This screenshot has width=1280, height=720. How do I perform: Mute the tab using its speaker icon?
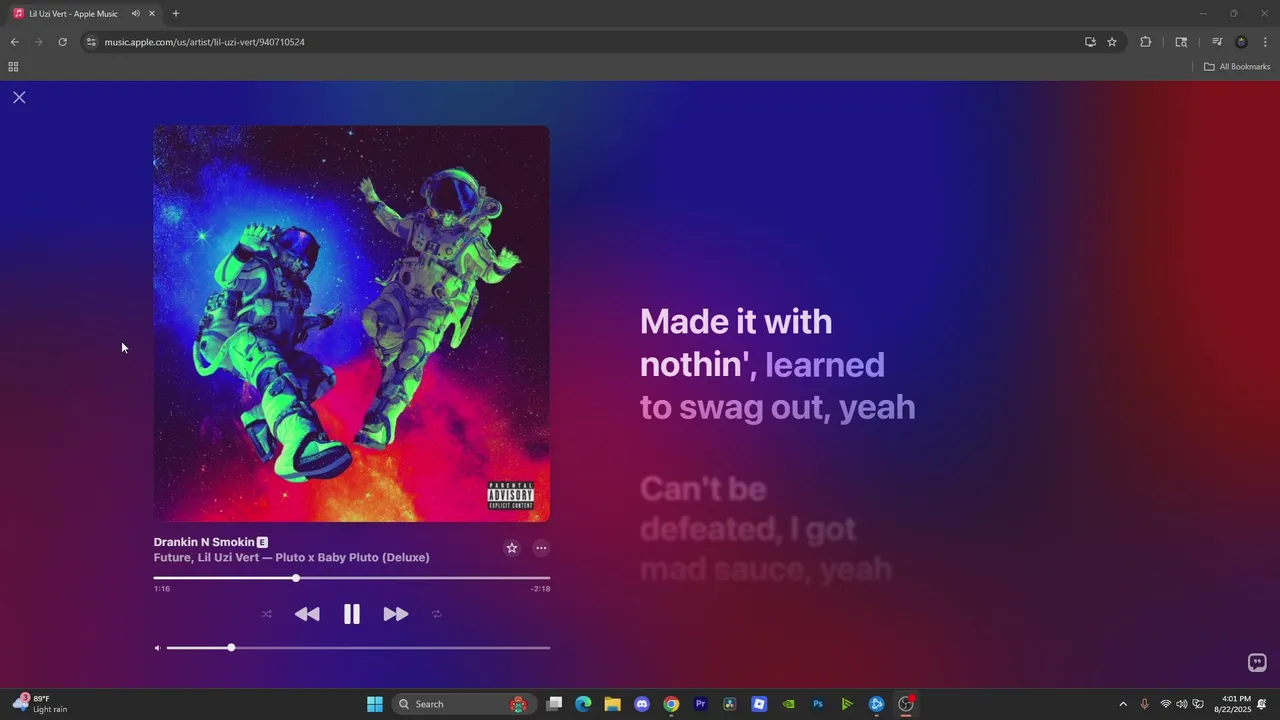[x=135, y=14]
